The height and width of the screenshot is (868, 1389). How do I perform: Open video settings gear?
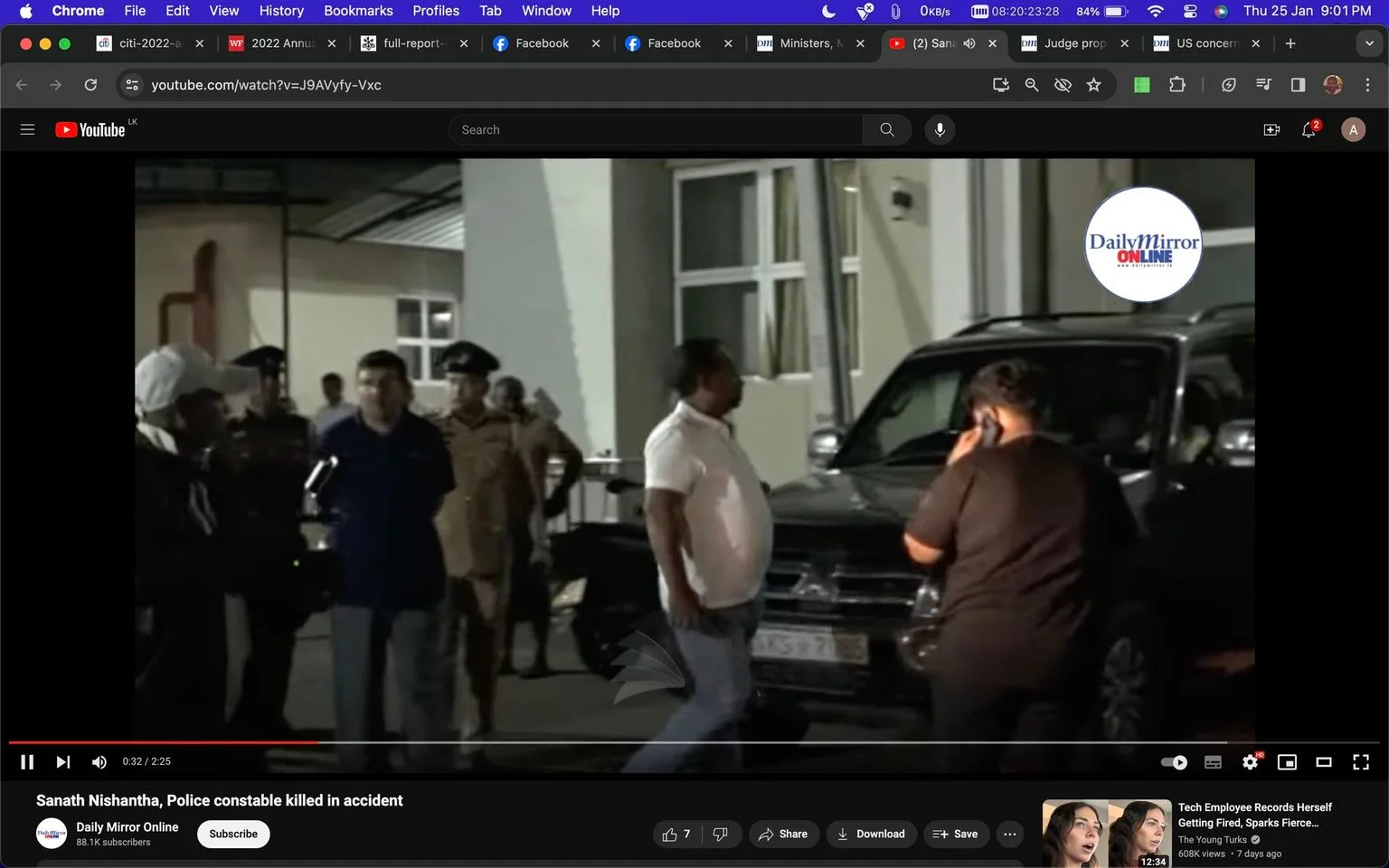(1251, 762)
